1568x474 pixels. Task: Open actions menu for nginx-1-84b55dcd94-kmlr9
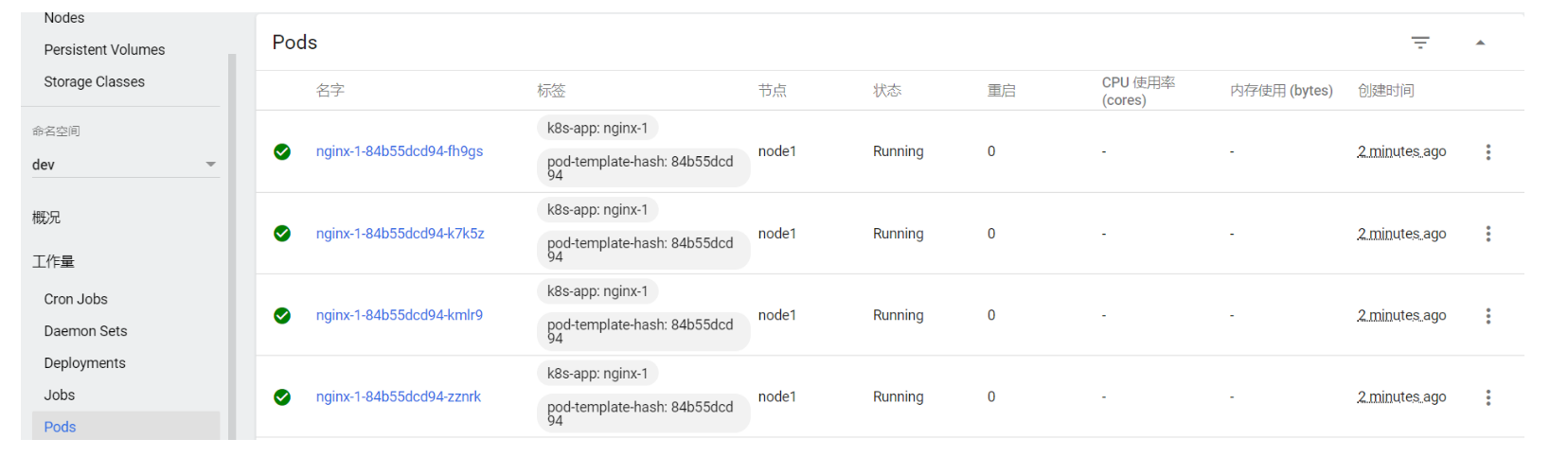tap(1488, 316)
